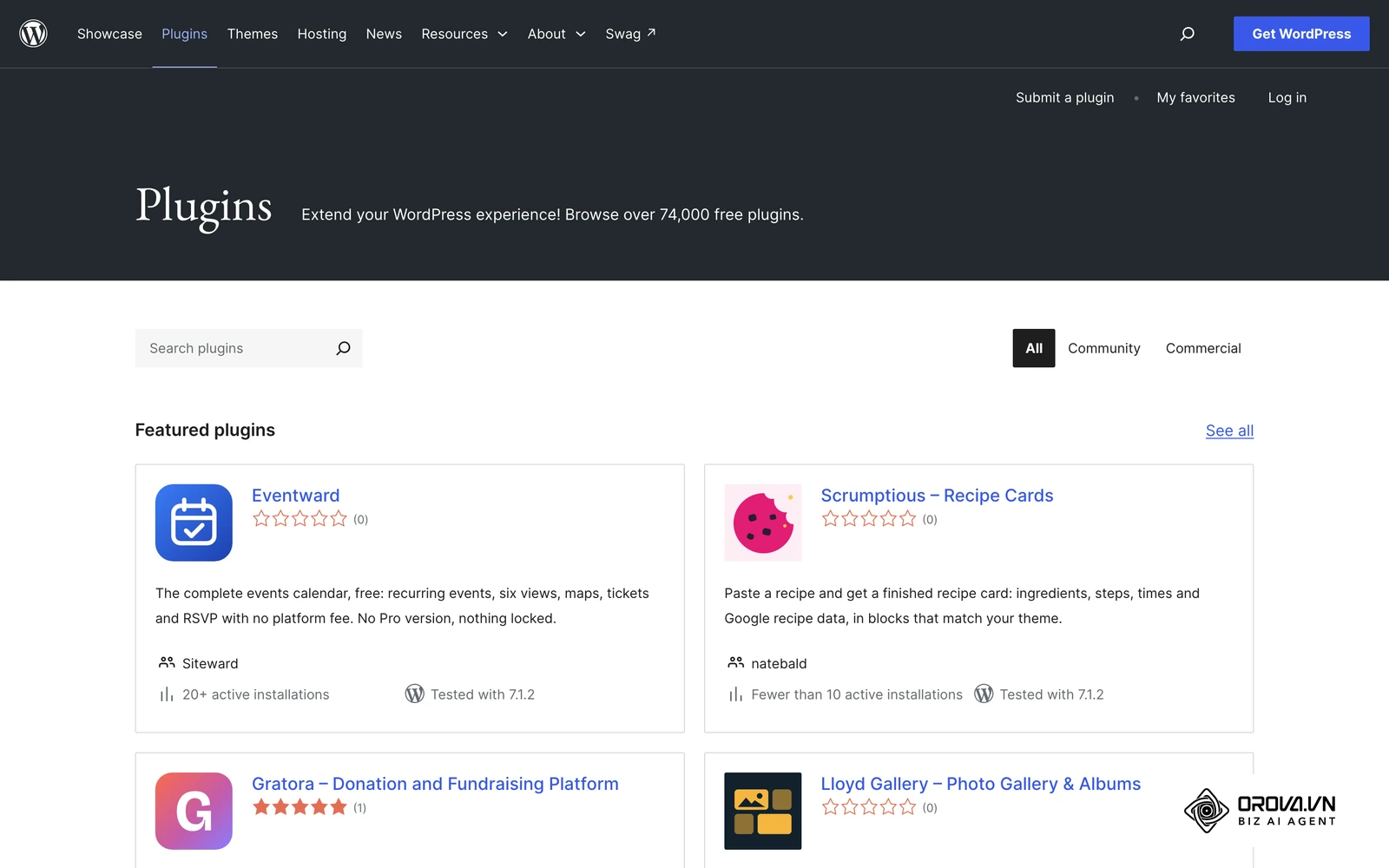Open My favorites link
This screenshot has height=868, width=1389.
[1195, 97]
